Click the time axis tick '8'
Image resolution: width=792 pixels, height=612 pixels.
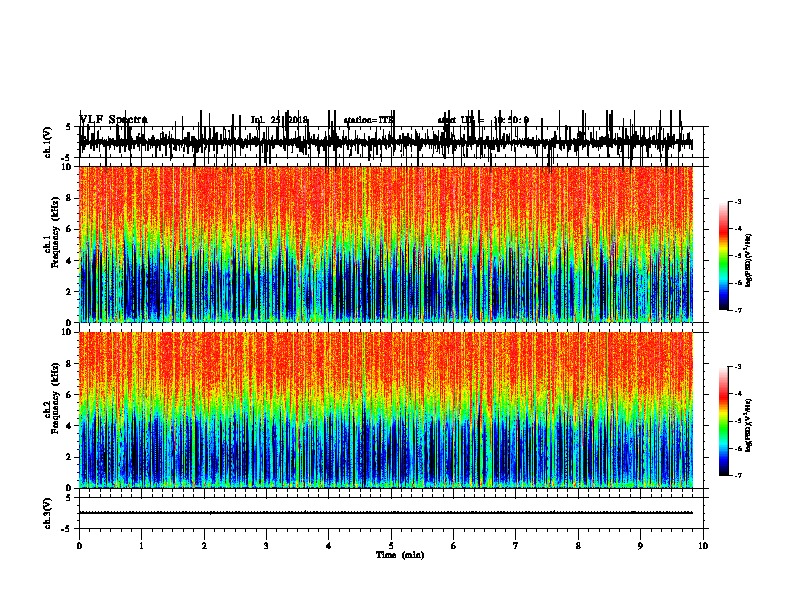(x=578, y=546)
